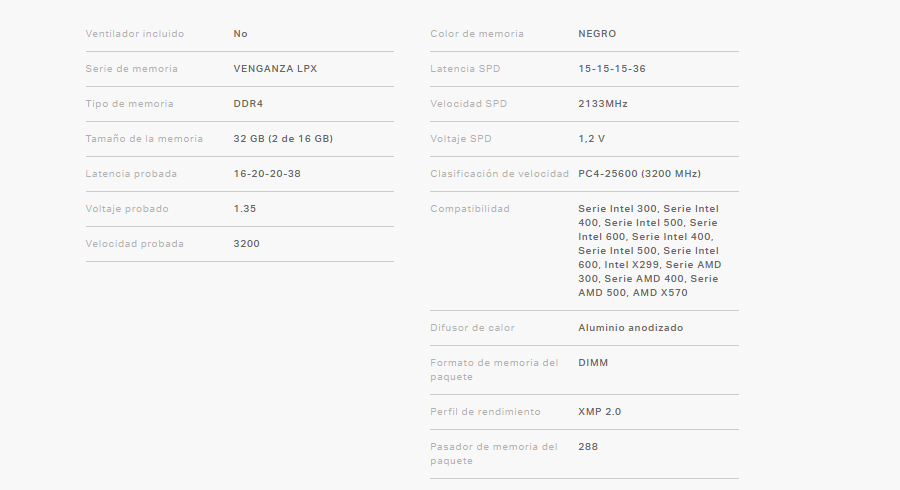This screenshot has width=900, height=490.
Task: Select 'PC4-25600 (3200 MHz)' speed rating
Action: point(639,174)
